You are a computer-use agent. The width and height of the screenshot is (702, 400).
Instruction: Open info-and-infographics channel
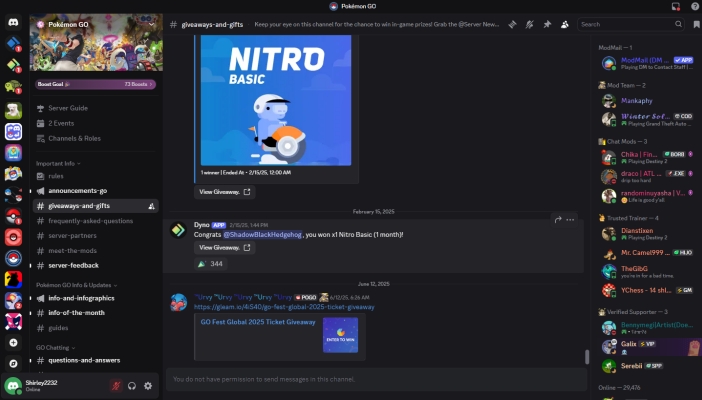[x=95, y=298]
